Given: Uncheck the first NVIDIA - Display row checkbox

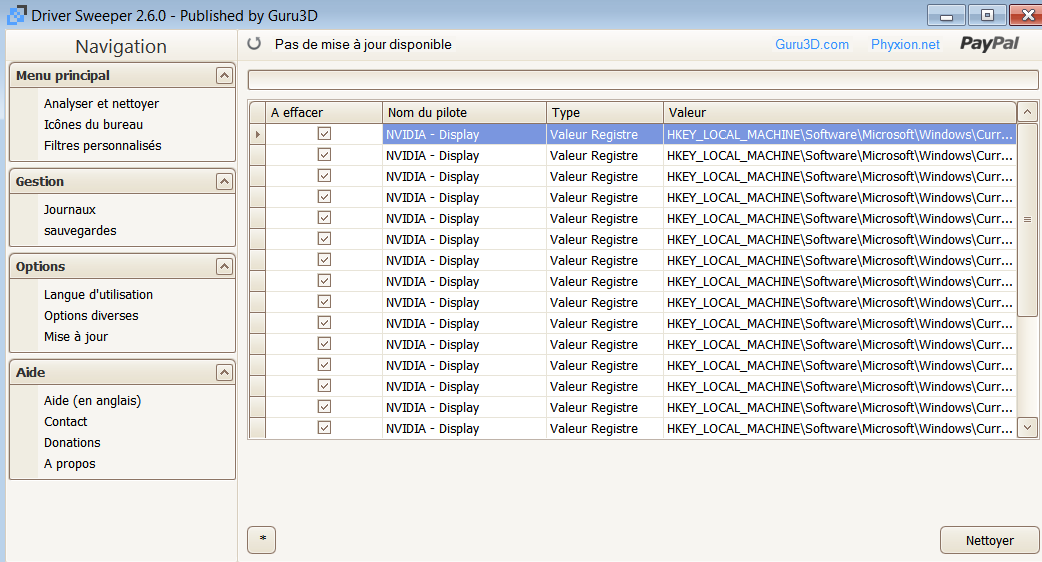Looking at the screenshot, I should click(324, 134).
